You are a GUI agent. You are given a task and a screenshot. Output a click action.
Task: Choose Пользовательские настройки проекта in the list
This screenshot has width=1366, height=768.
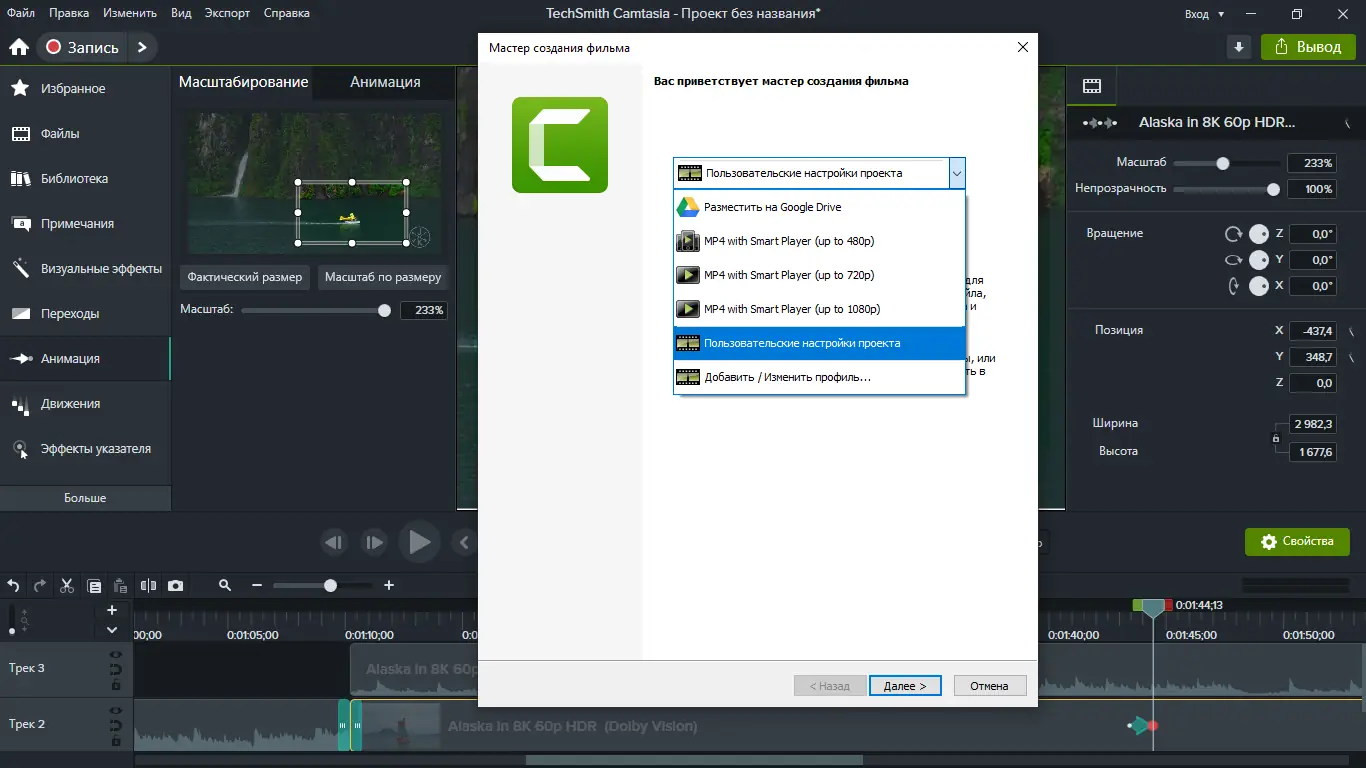[x=820, y=343]
